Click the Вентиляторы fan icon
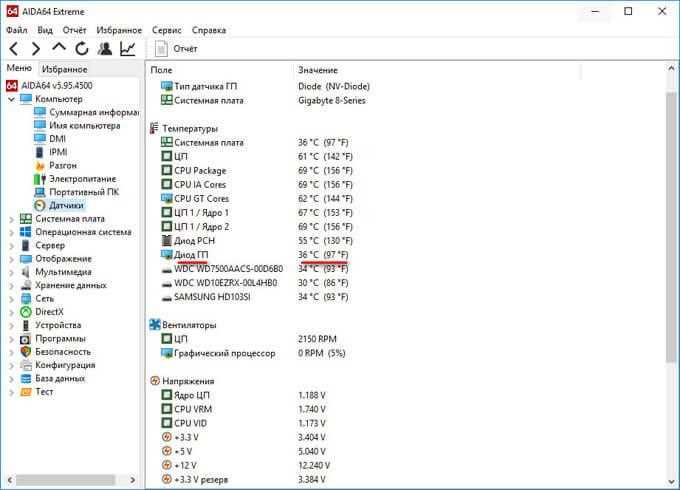680x490 pixels. coord(155,325)
